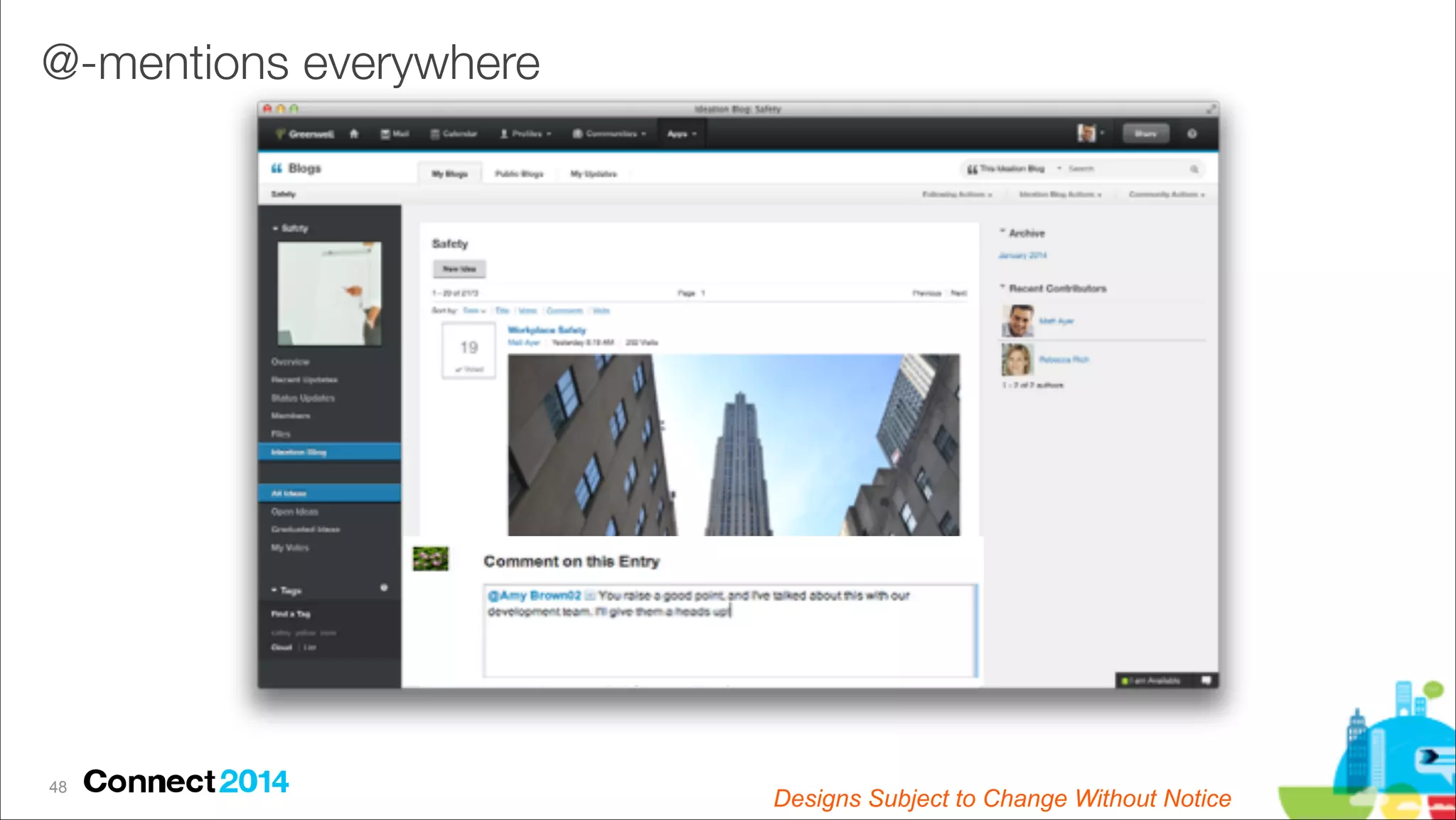Click the commenter's flower avatar
This screenshot has height=820, width=1456.
point(431,559)
